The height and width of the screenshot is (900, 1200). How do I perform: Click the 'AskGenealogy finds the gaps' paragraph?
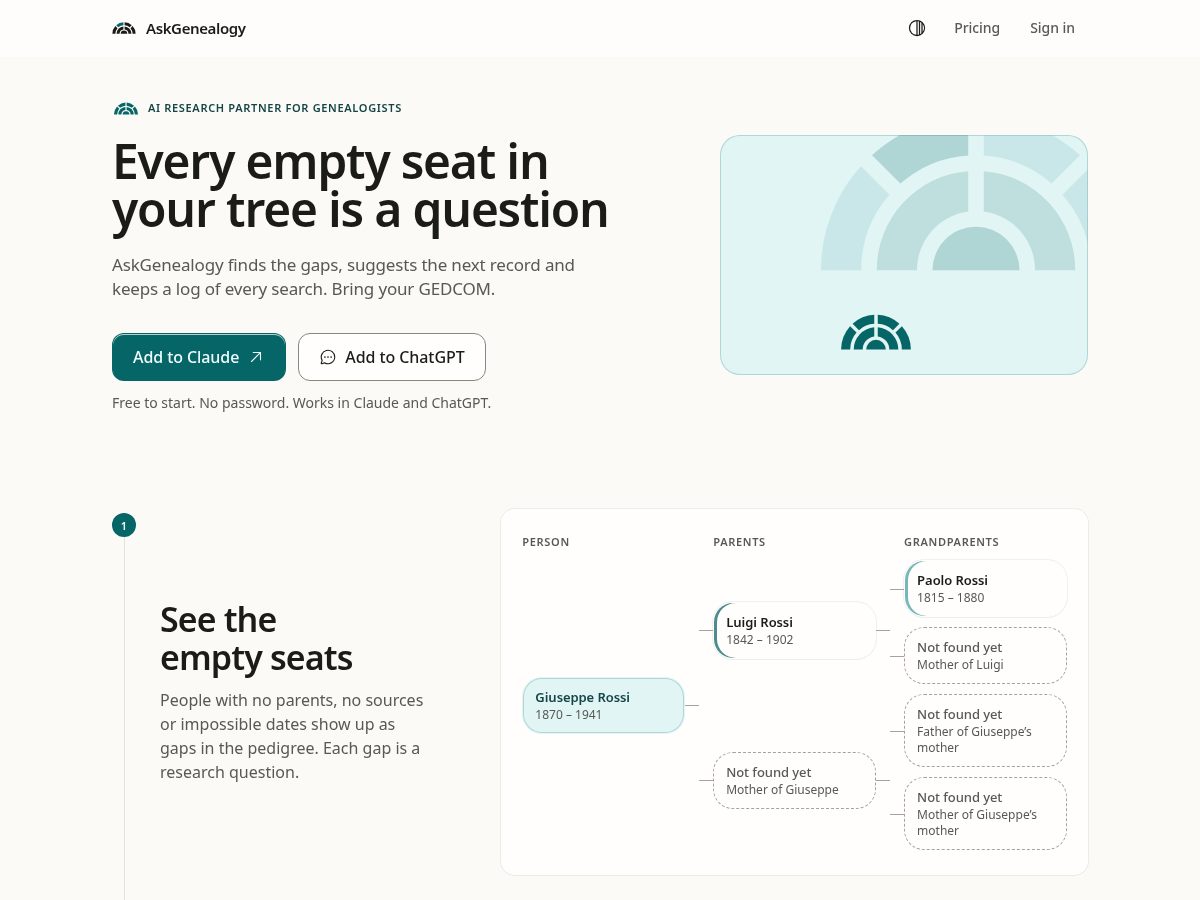pyautogui.click(x=343, y=277)
